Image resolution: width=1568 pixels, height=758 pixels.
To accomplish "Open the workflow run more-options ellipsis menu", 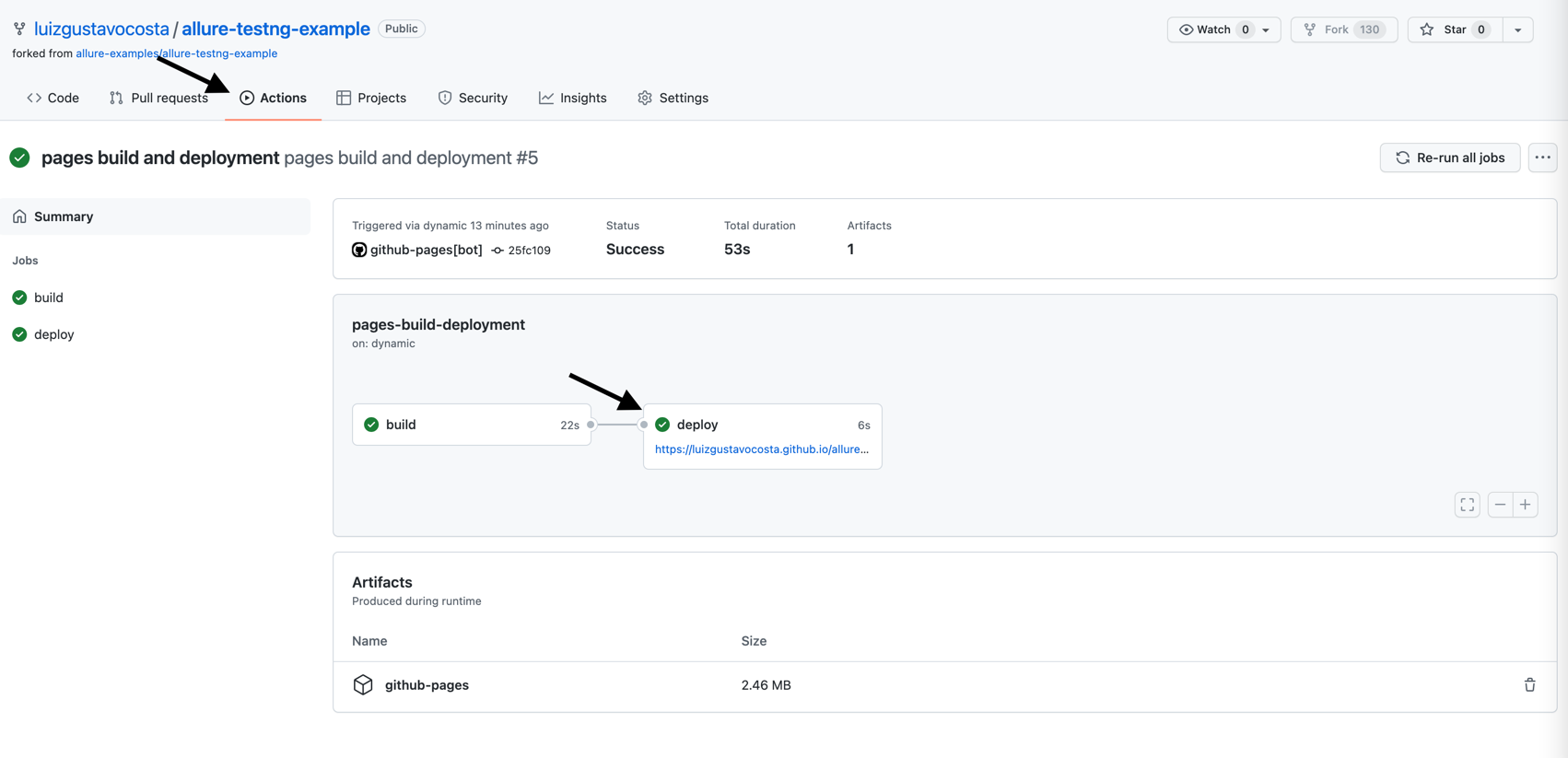I will tap(1543, 157).
